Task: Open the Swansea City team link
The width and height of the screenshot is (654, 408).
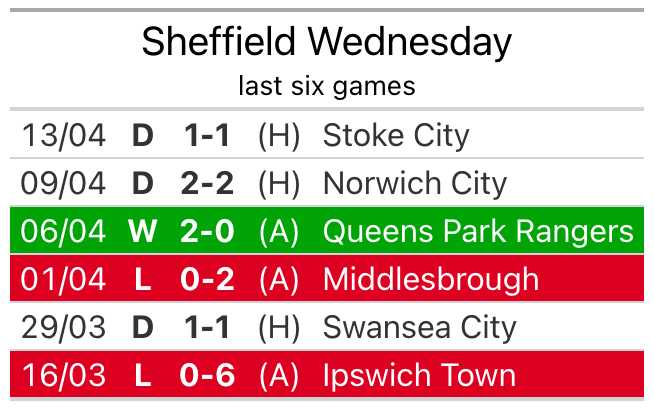Action: [419, 327]
